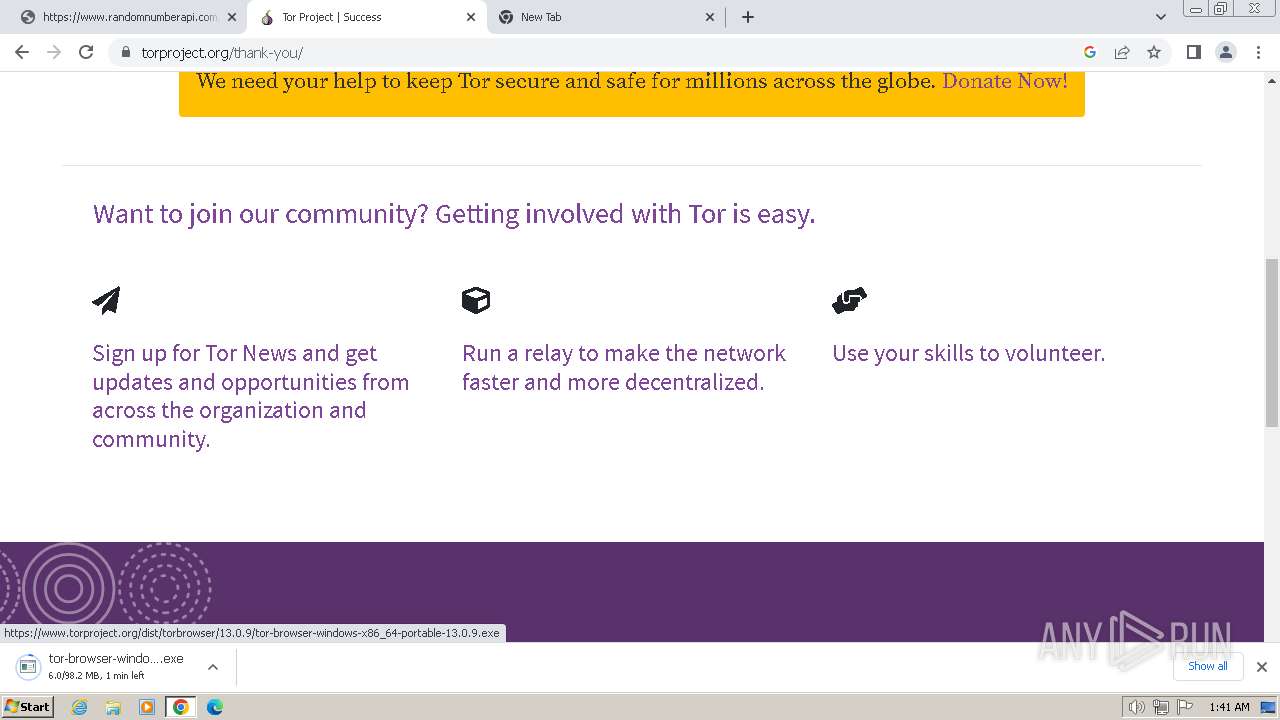Click the network icon in system tray
Screen dimensions: 1280x720
(x=1161, y=707)
